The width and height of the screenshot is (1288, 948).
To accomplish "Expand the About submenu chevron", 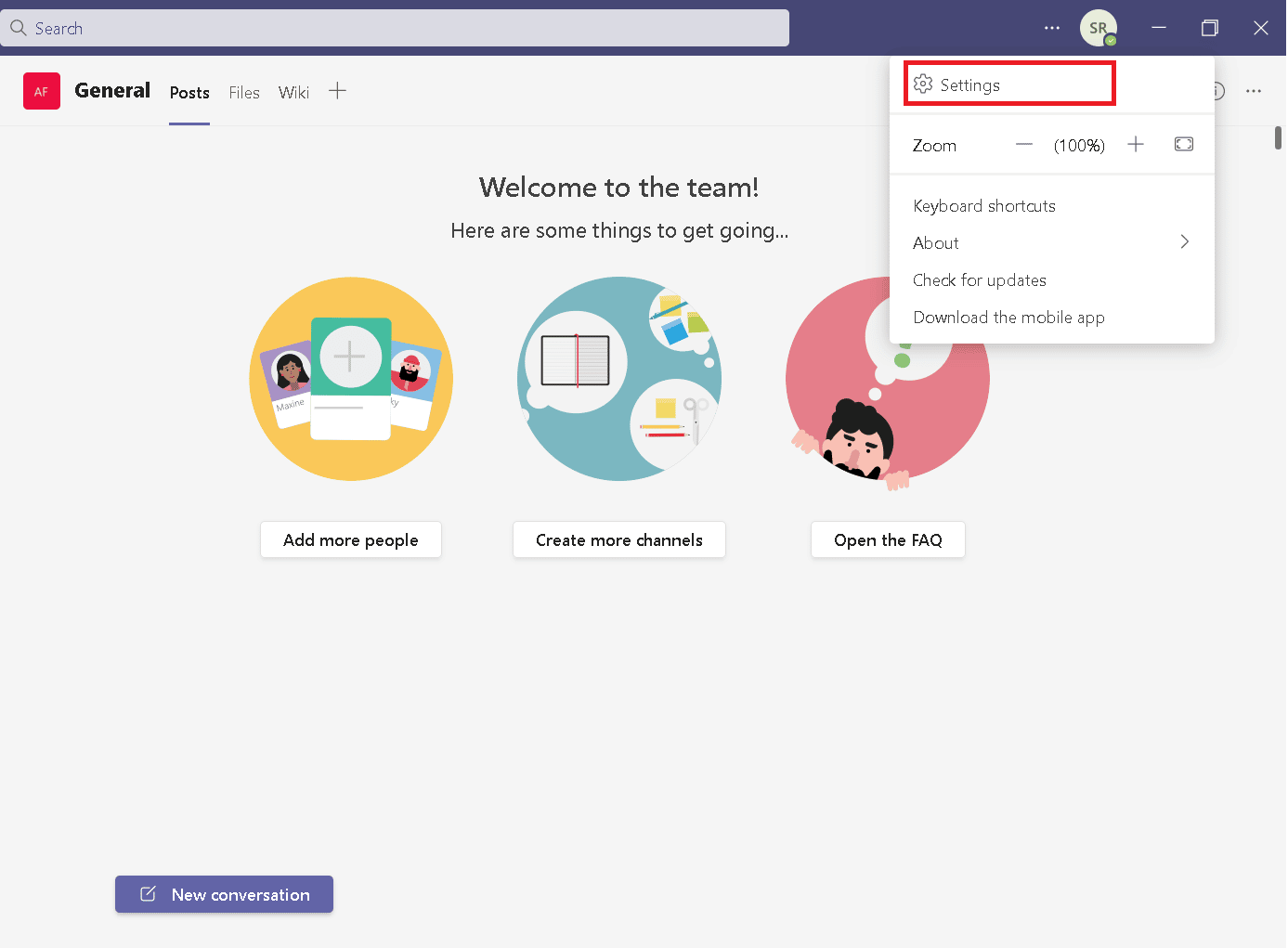I will point(1185,242).
